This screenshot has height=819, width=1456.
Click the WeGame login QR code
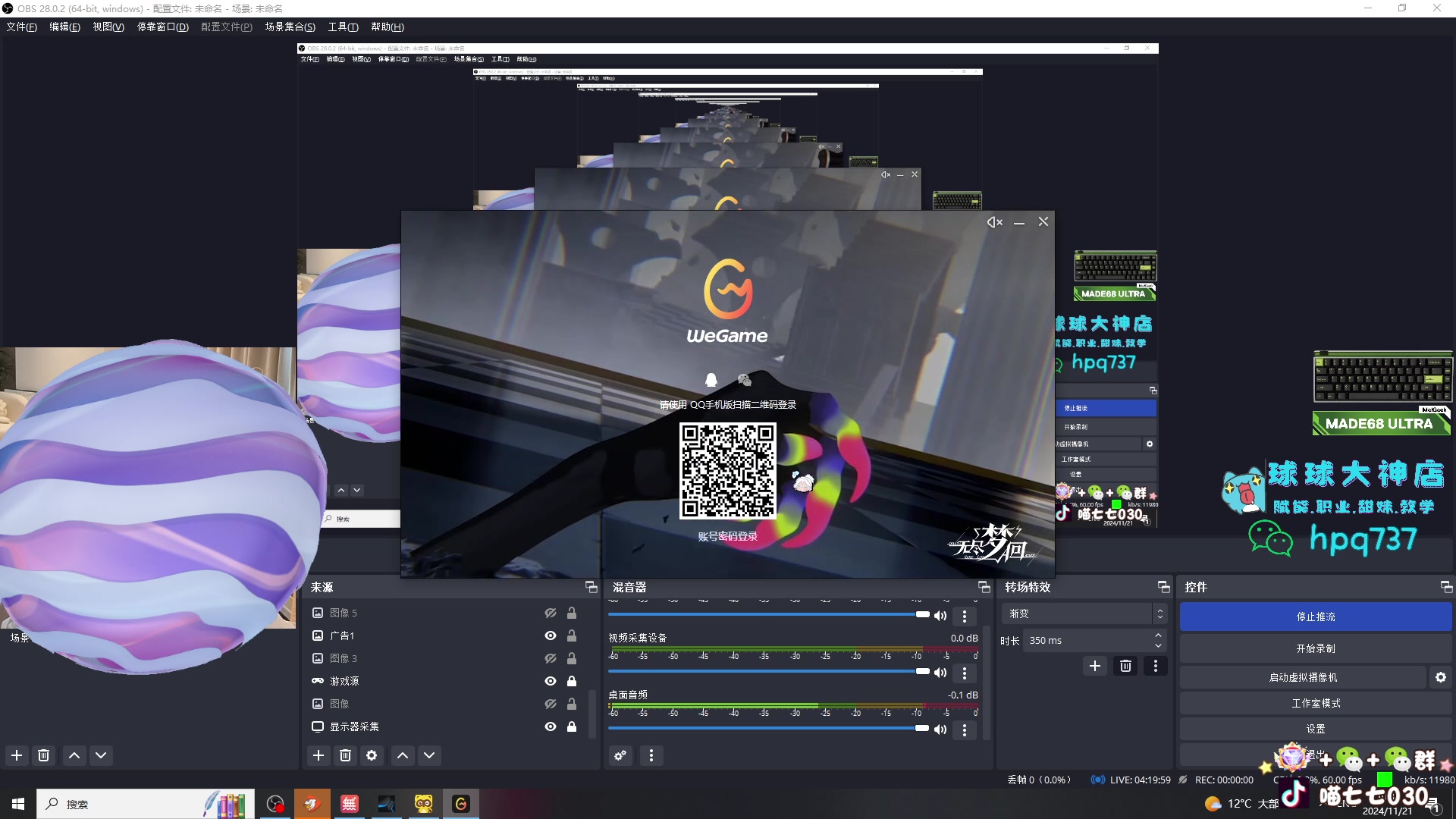tap(727, 471)
